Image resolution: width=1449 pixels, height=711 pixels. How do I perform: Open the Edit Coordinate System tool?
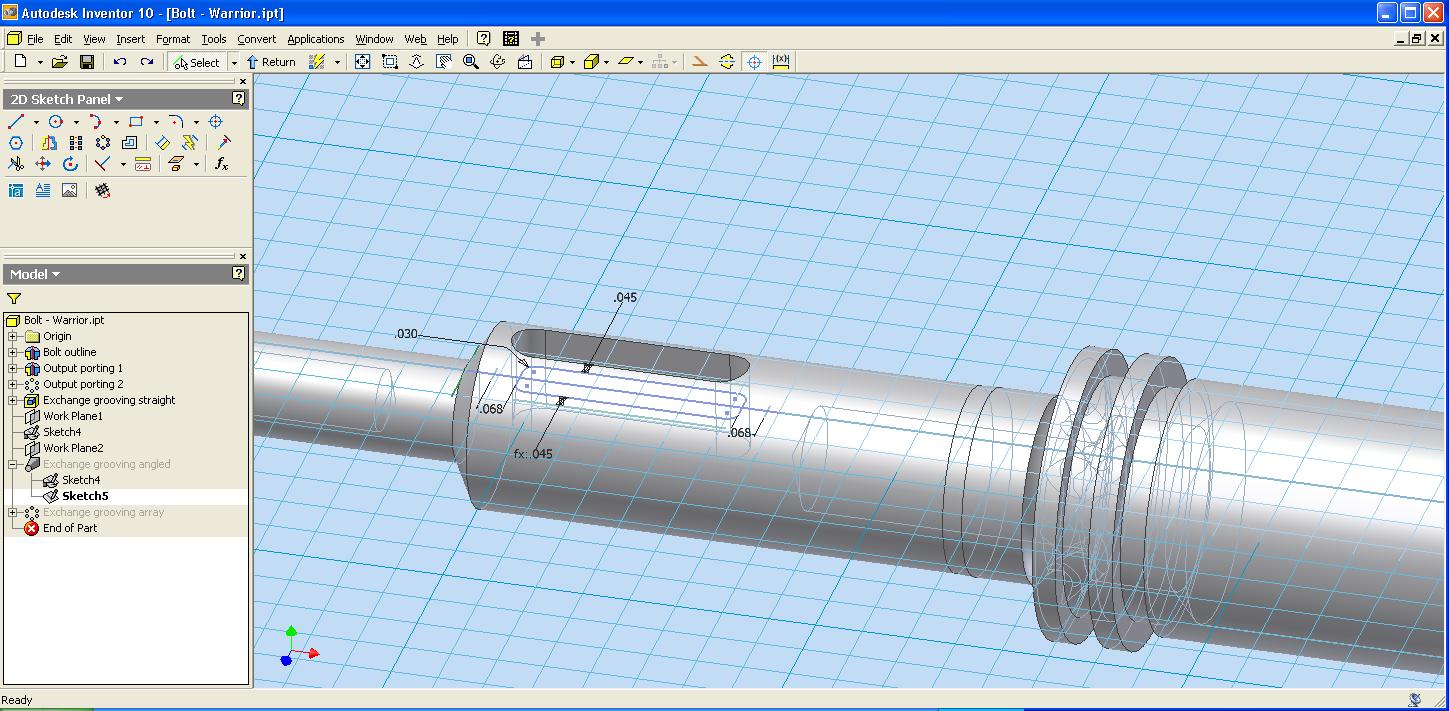point(102,190)
